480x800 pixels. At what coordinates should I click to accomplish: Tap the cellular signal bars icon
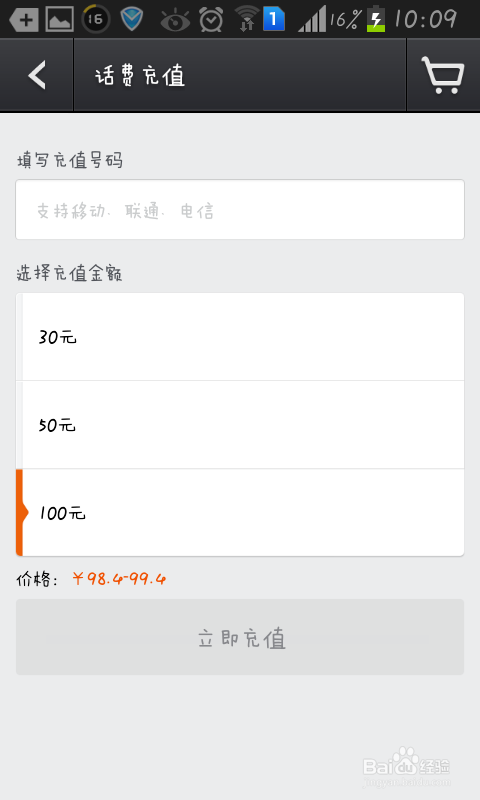coord(312,19)
